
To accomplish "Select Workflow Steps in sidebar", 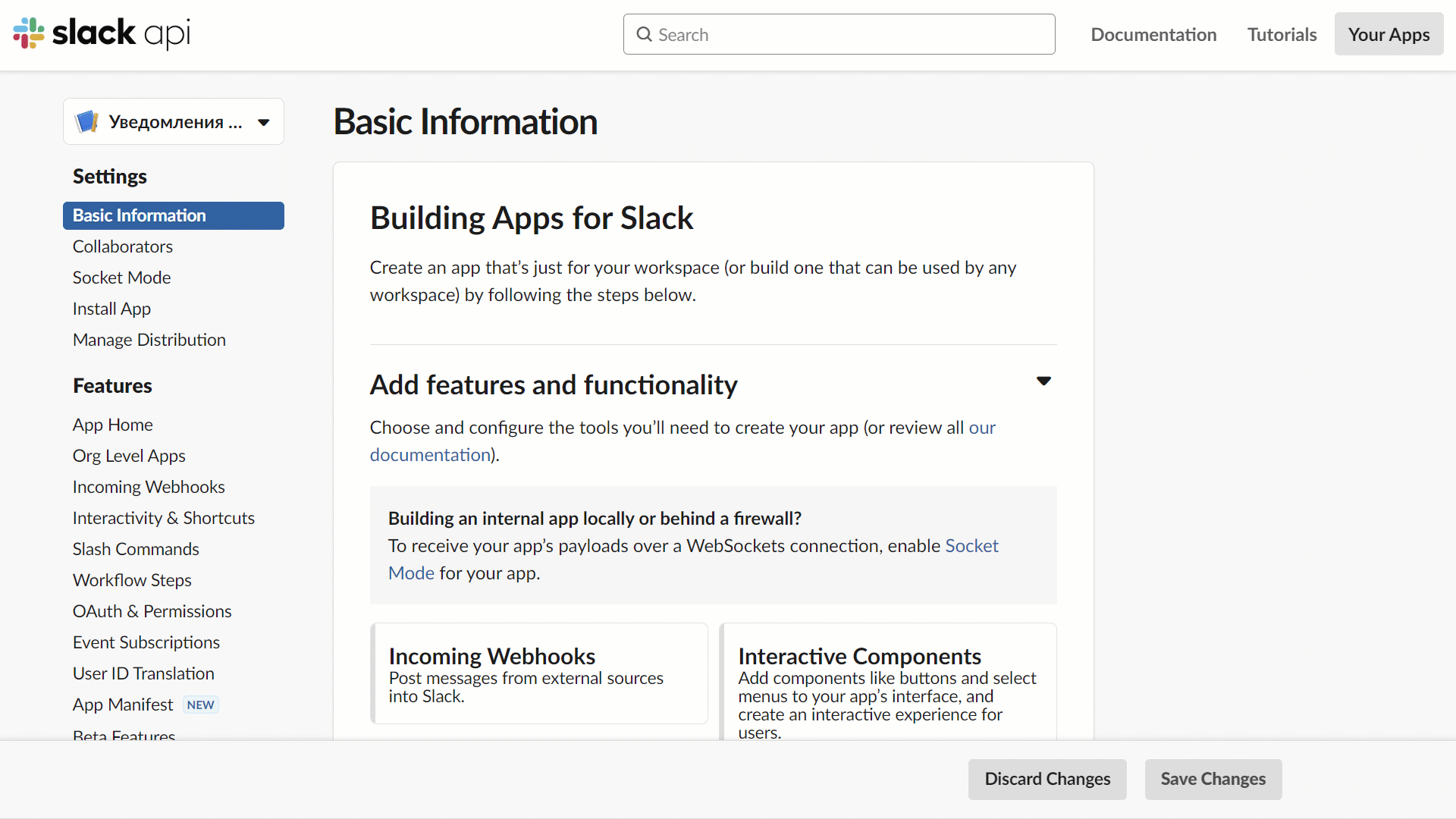I will pyautogui.click(x=132, y=580).
